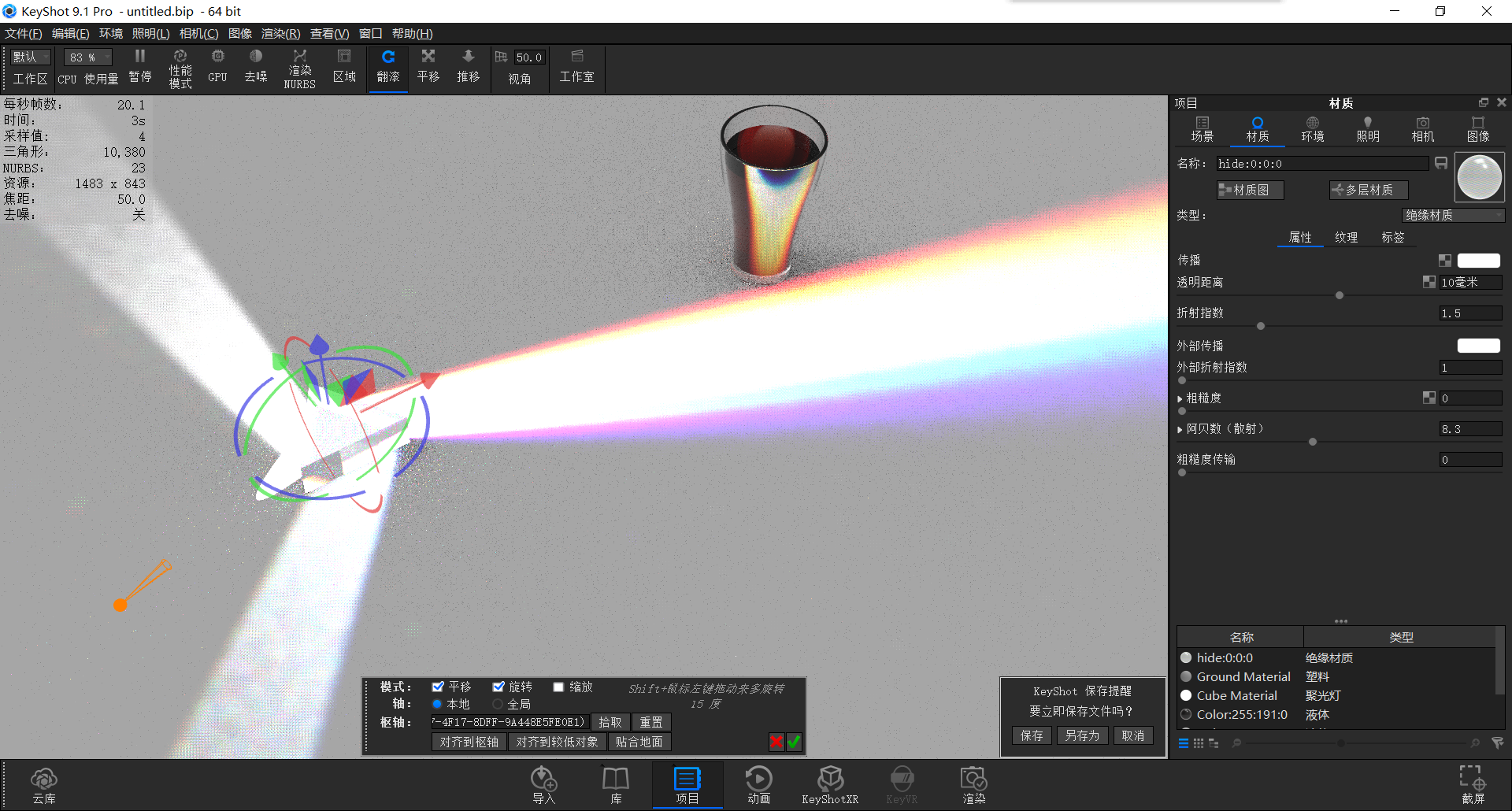Open the 动画 (Animation) panel icon
The height and width of the screenshot is (811, 1512).
click(x=758, y=783)
